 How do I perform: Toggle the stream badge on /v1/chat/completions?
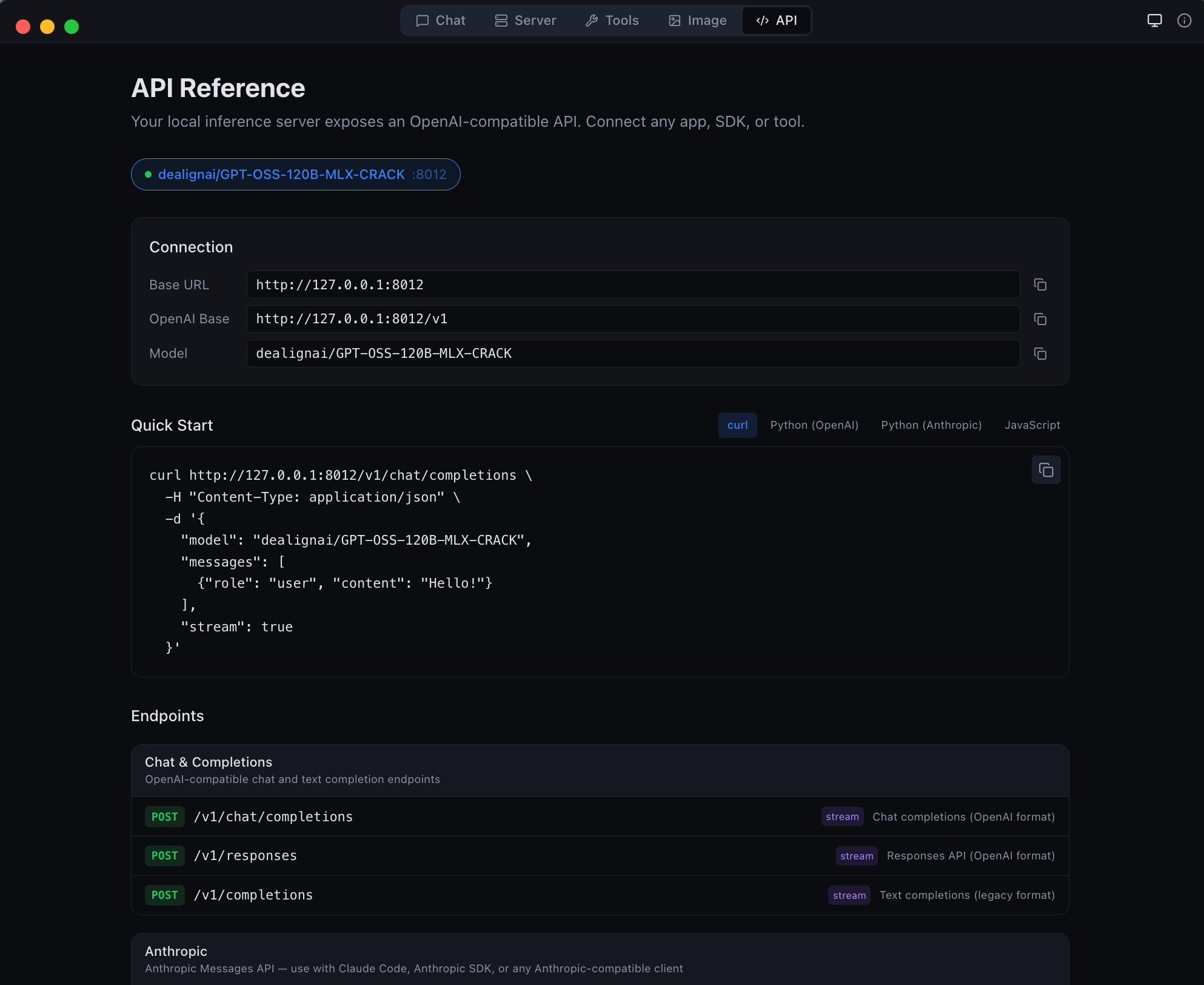pyautogui.click(x=842, y=816)
